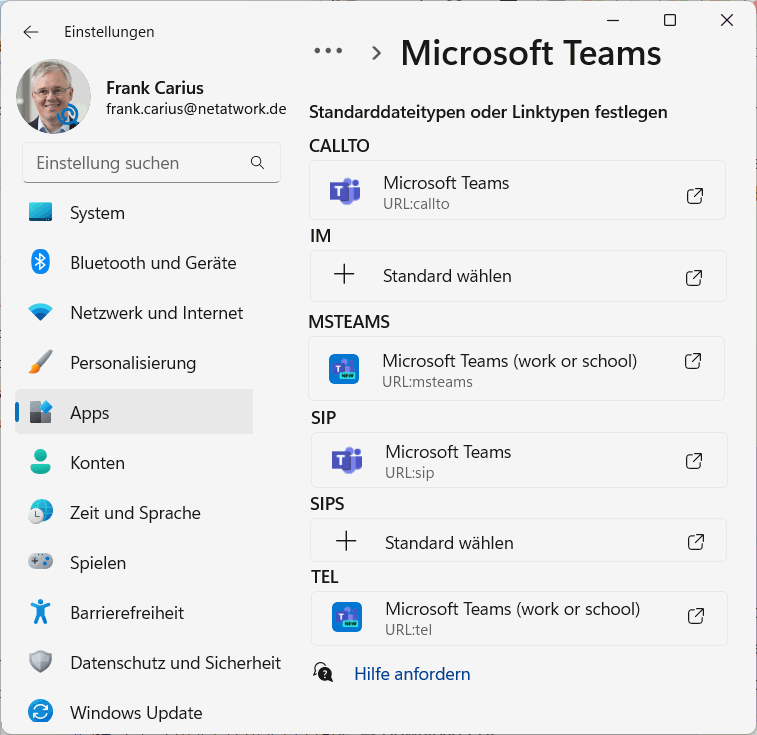Choose Standard wählen for IM
Viewport: 757px width, 735px height.
(x=447, y=276)
